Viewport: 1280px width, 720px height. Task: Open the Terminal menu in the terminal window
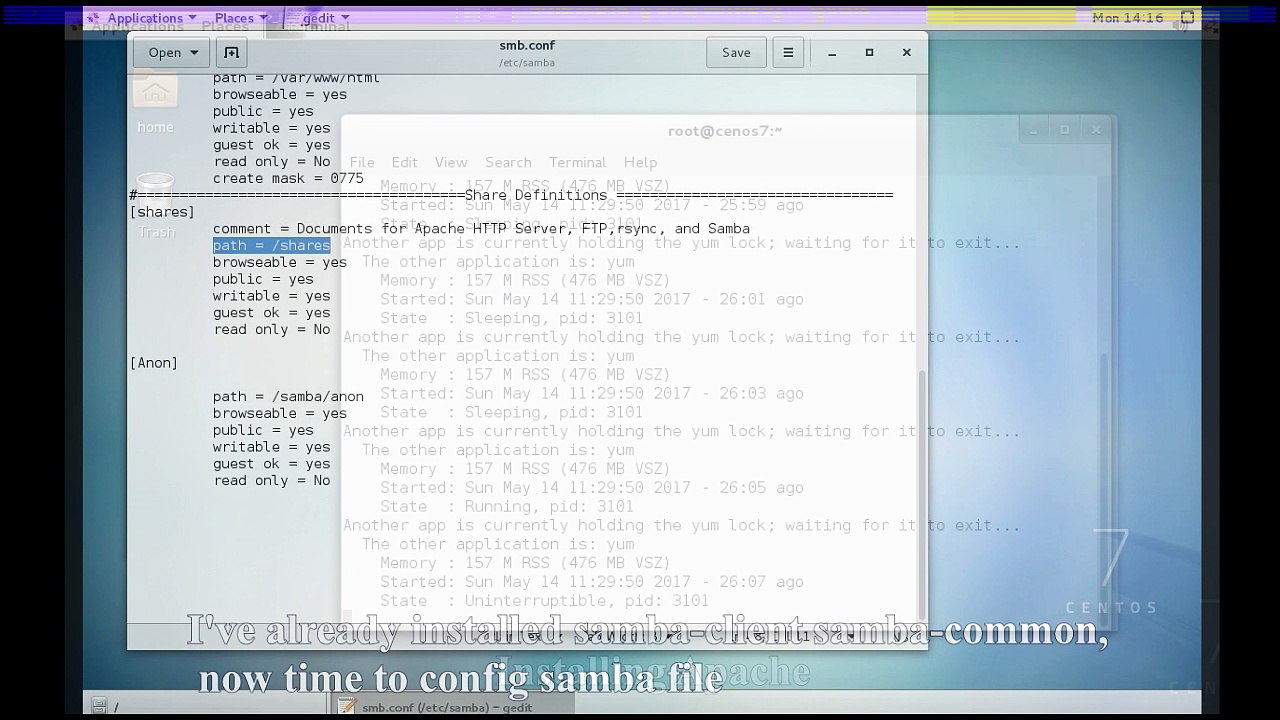tap(578, 162)
